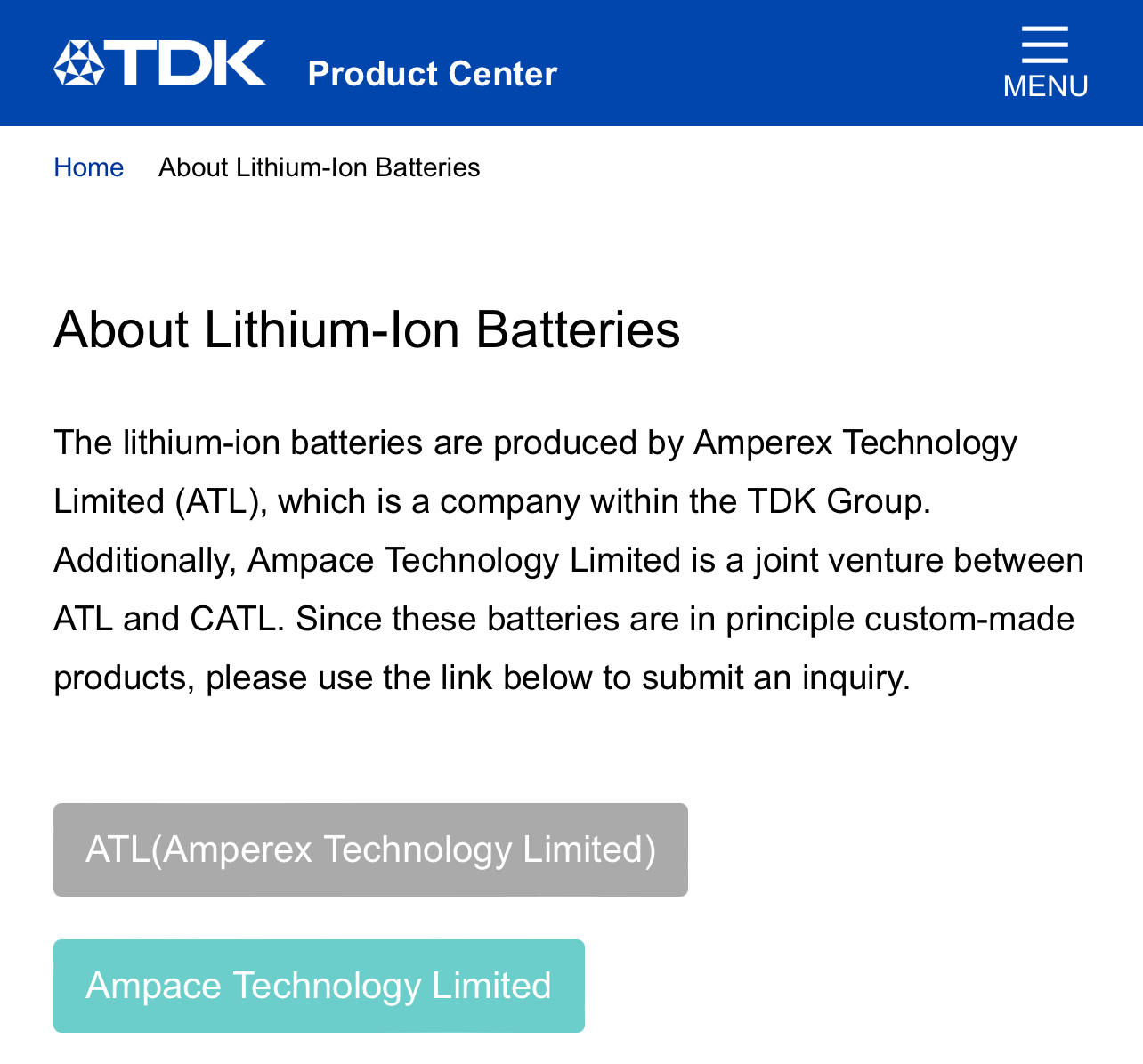Go to Product Center header title
This screenshot has height=1064, width=1143.
pos(432,74)
